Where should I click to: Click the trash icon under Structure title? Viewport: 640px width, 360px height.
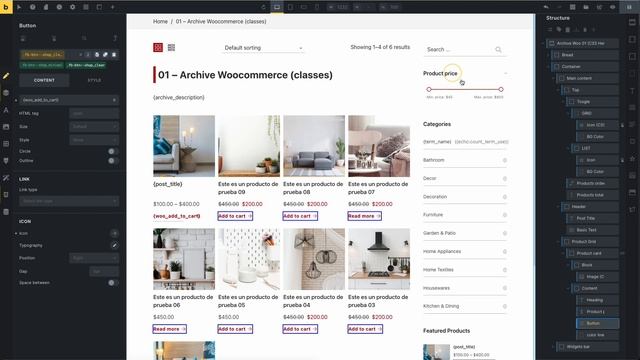pos(567,30)
